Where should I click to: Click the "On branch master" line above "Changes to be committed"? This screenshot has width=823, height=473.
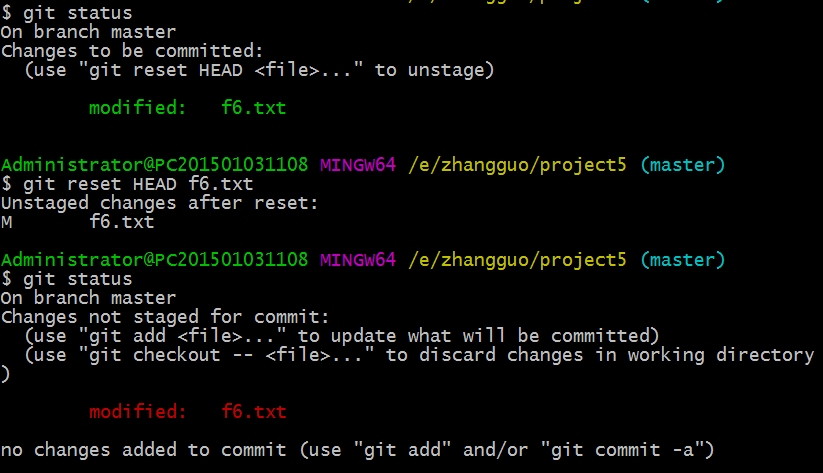point(88,32)
